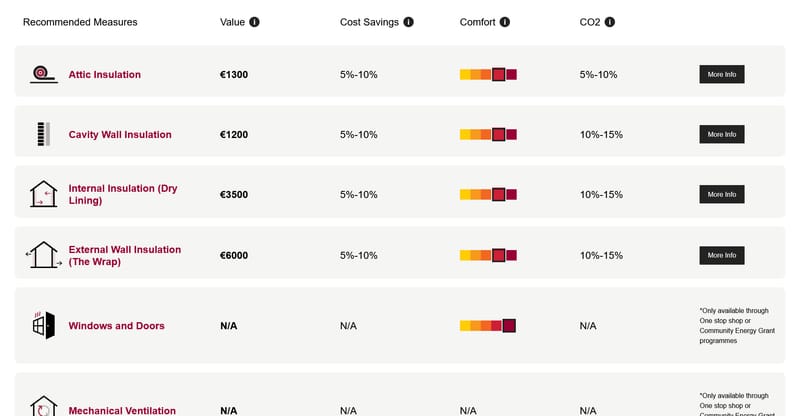Select the Mechanical Ventilation link
The width and height of the screenshot is (800, 416).
coord(122,410)
